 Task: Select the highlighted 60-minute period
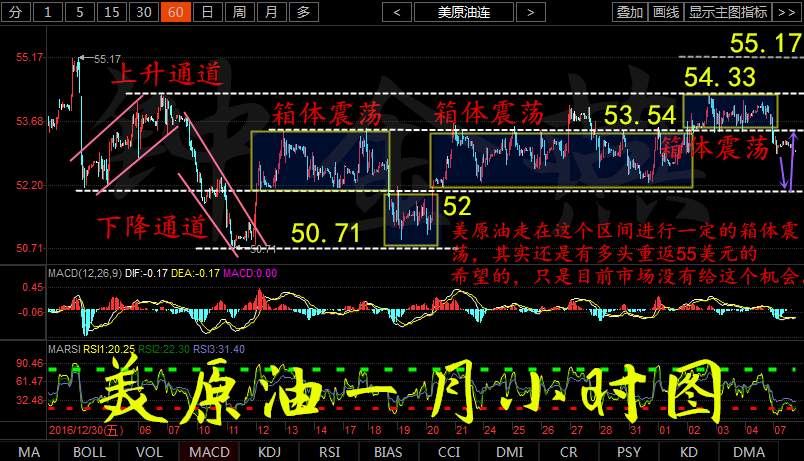click(176, 12)
